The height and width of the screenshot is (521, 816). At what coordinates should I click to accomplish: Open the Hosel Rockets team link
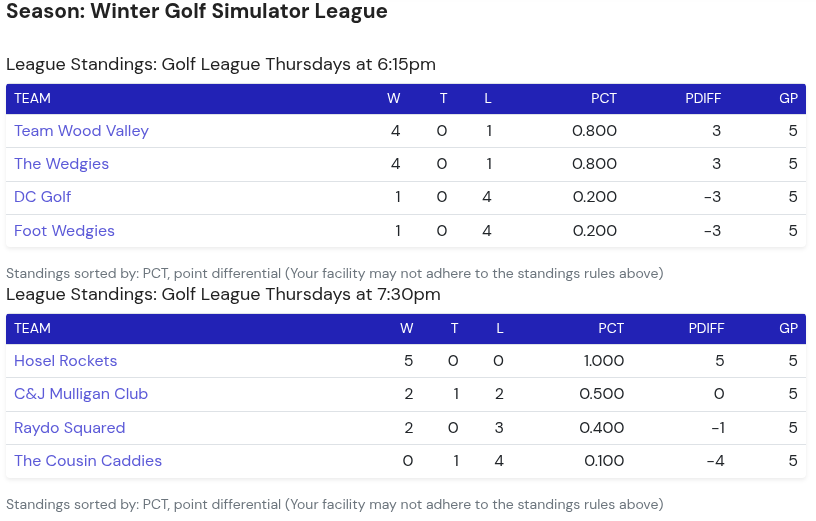click(66, 361)
